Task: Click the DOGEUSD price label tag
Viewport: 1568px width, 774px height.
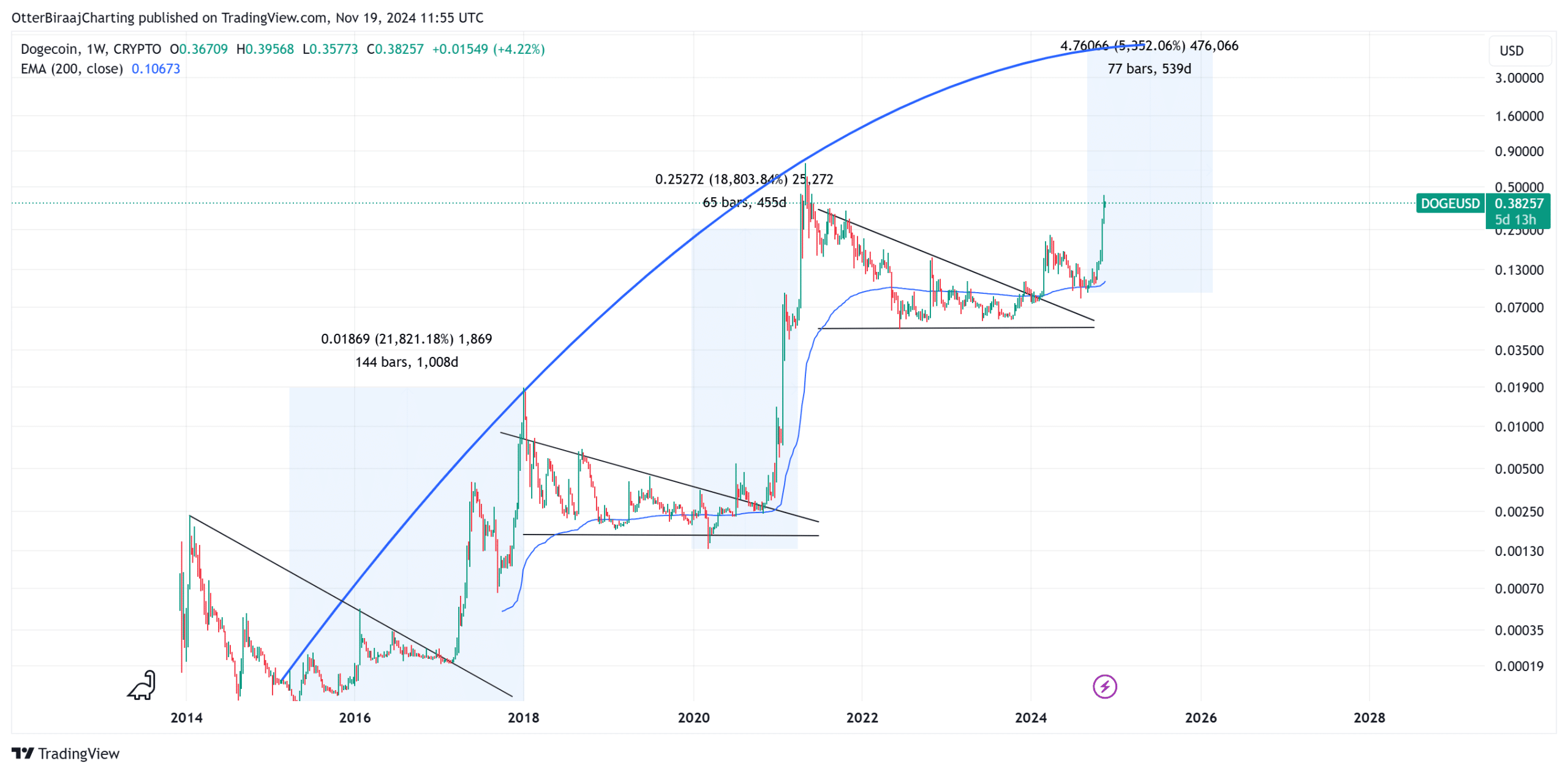Action: click(x=1449, y=203)
